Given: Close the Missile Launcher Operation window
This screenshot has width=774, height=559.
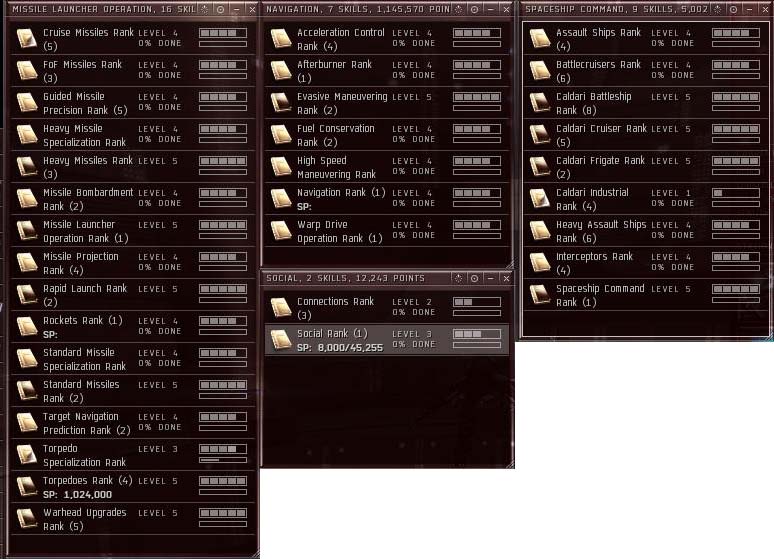Looking at the screenshot, I should tap(252, 9).
